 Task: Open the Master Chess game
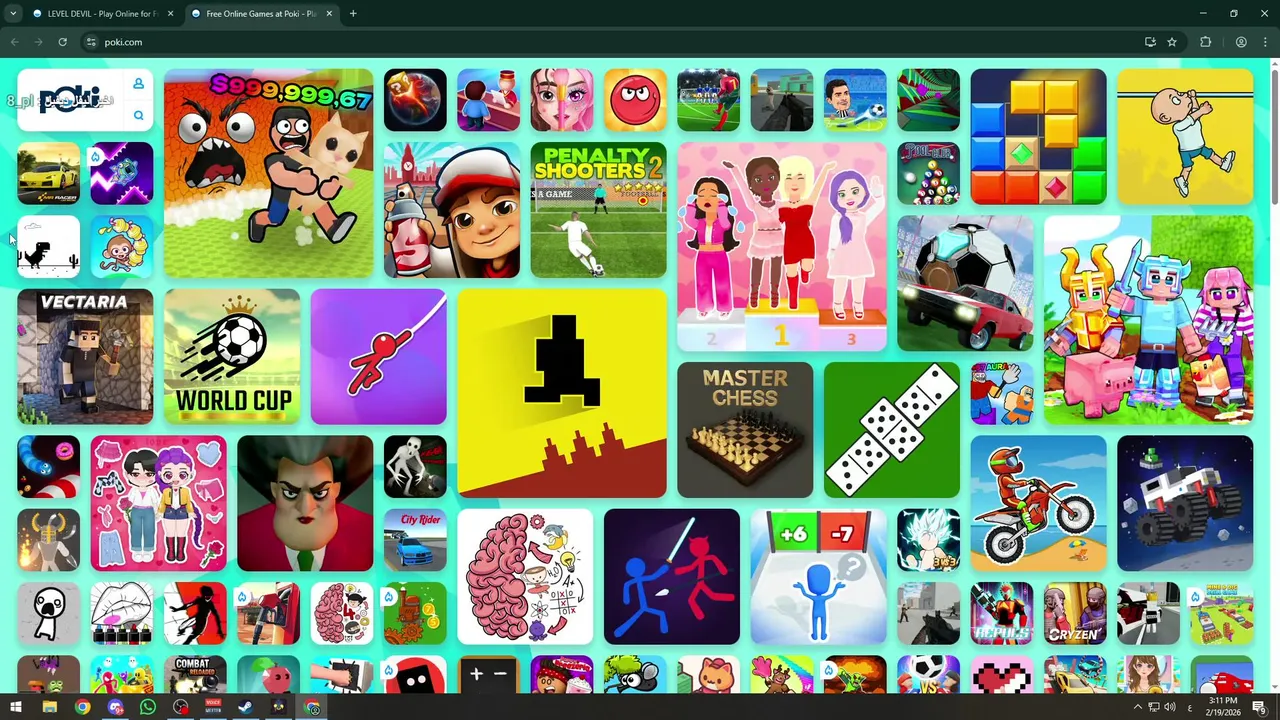click(745, 430)
